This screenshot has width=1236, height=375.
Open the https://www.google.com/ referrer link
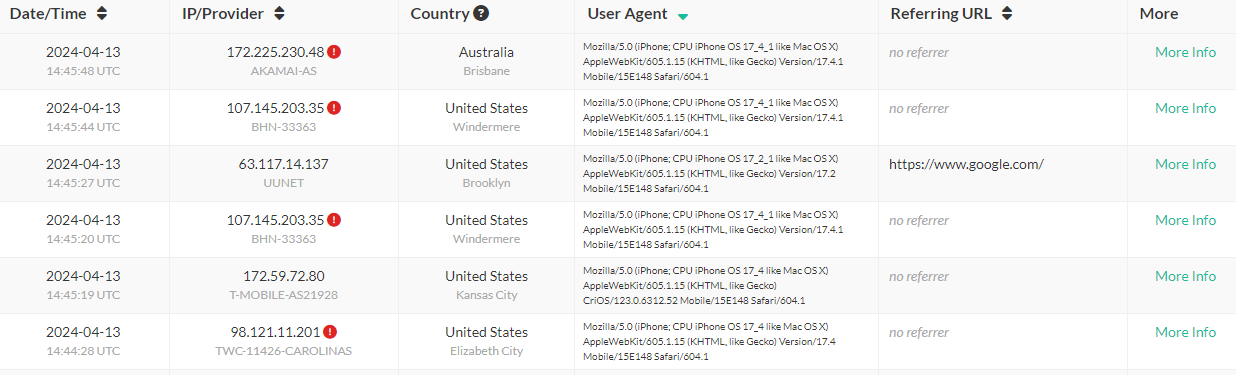click(966, 164)
